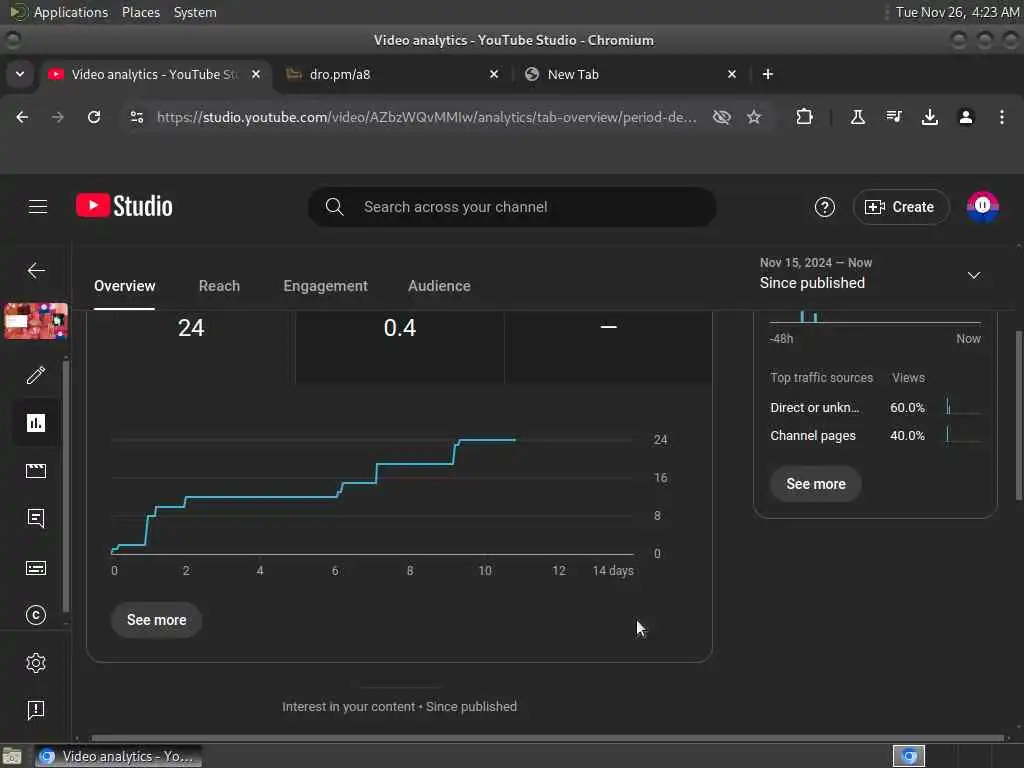Click the show desktop icon in taskbar

12,757
